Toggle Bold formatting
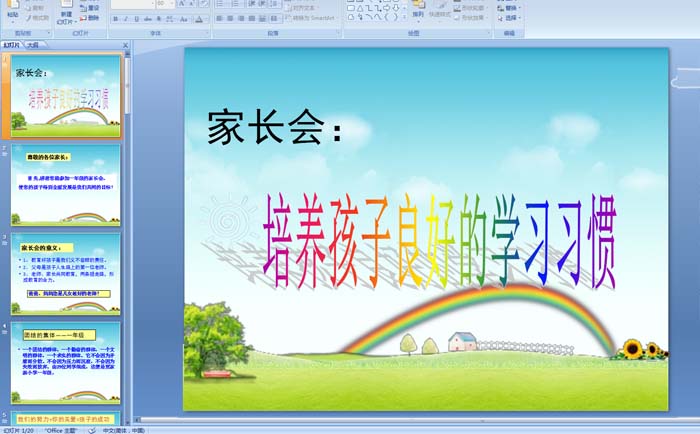 [116, 19]
